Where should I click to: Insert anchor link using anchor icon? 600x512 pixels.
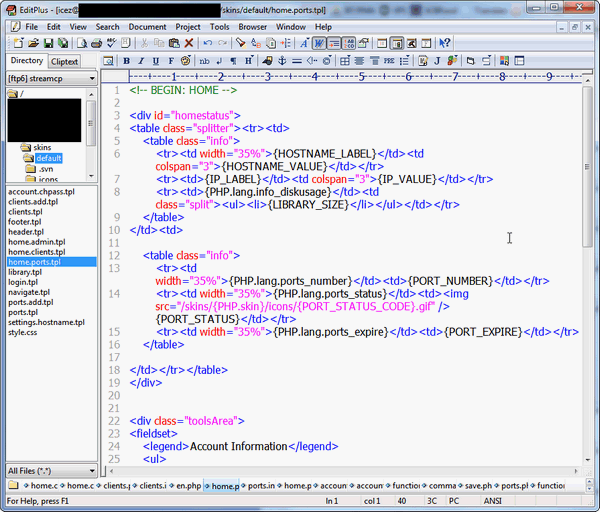[x=282, y=61]
